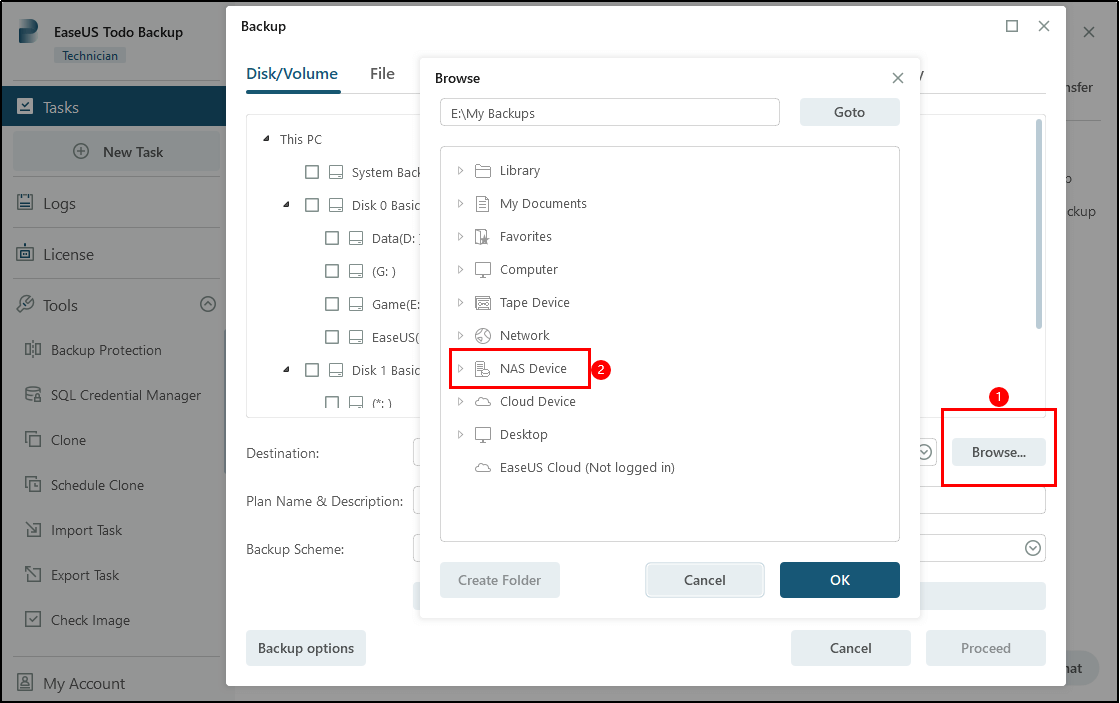
Task: Enable the Disk 1 Basic checkbox
Action: pyautogui.click(x=312, y=370)
